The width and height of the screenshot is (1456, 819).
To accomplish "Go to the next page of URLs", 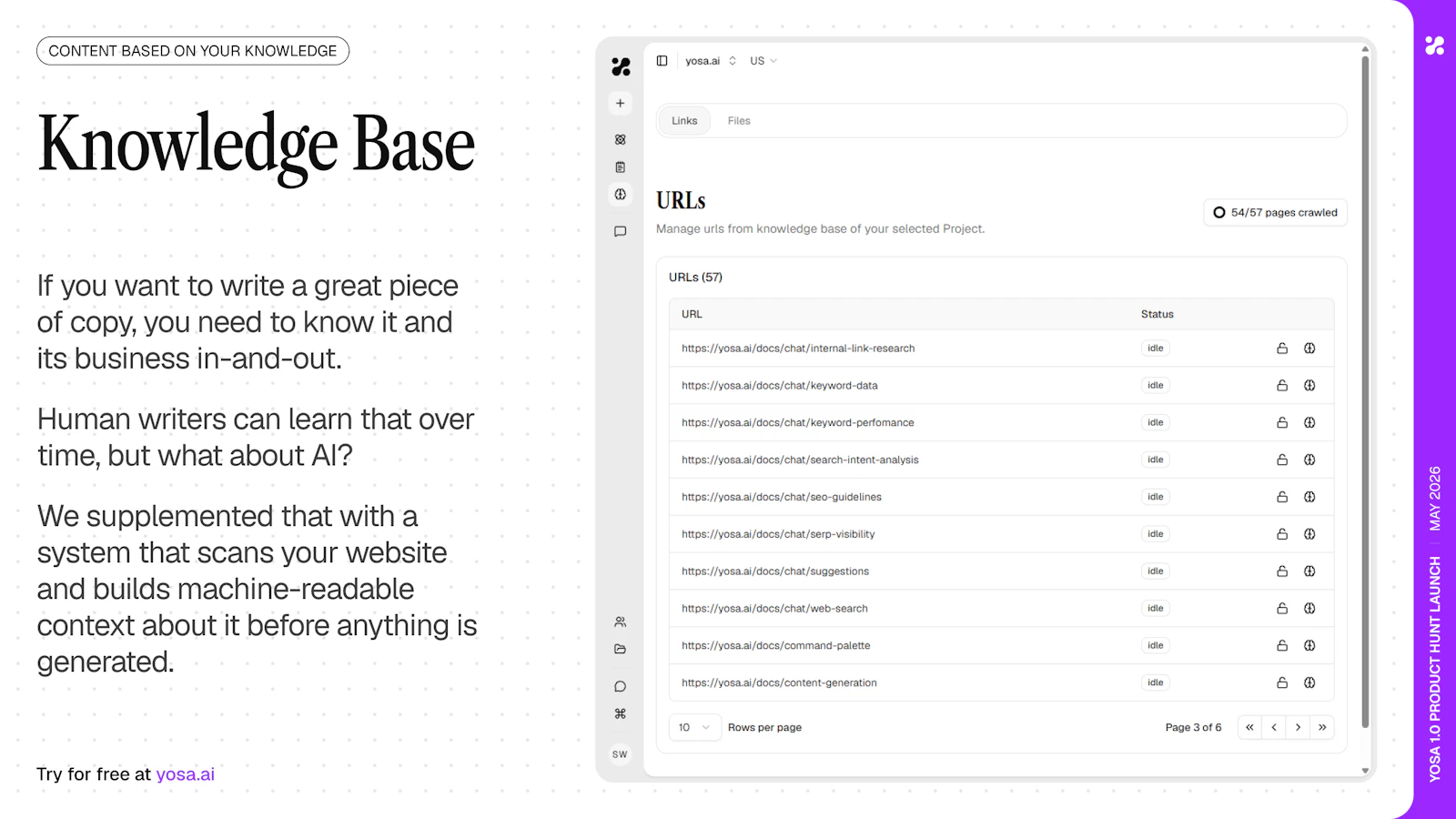I will point(1298,728).
